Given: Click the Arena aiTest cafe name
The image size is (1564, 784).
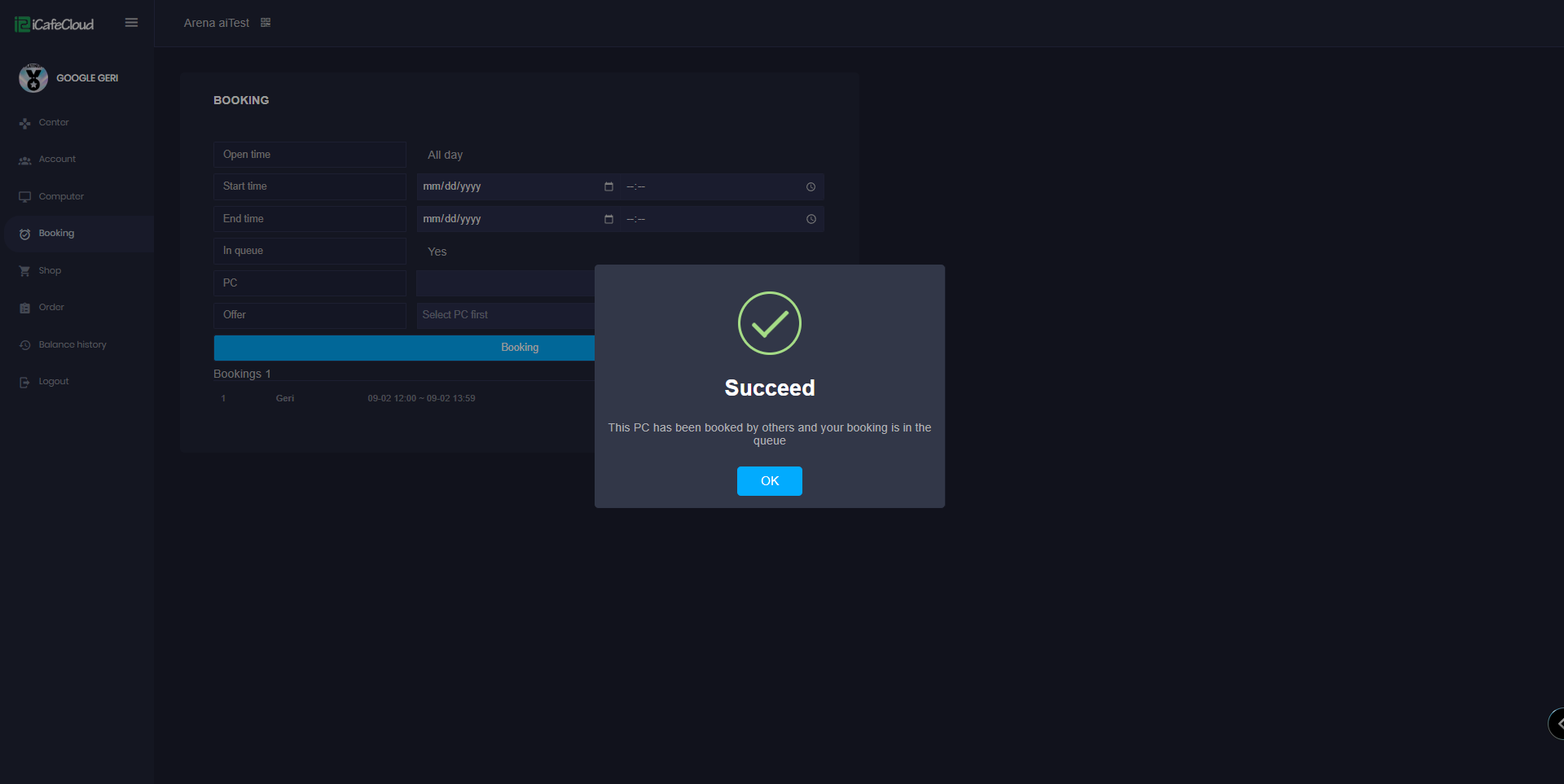Looking at the screenshot, I should pos(217,23).
